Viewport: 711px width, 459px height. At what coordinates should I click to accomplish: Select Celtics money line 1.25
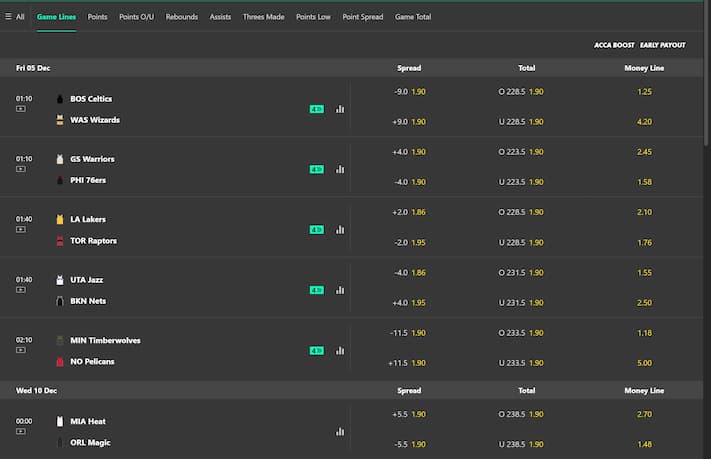[x=644, y=92]
